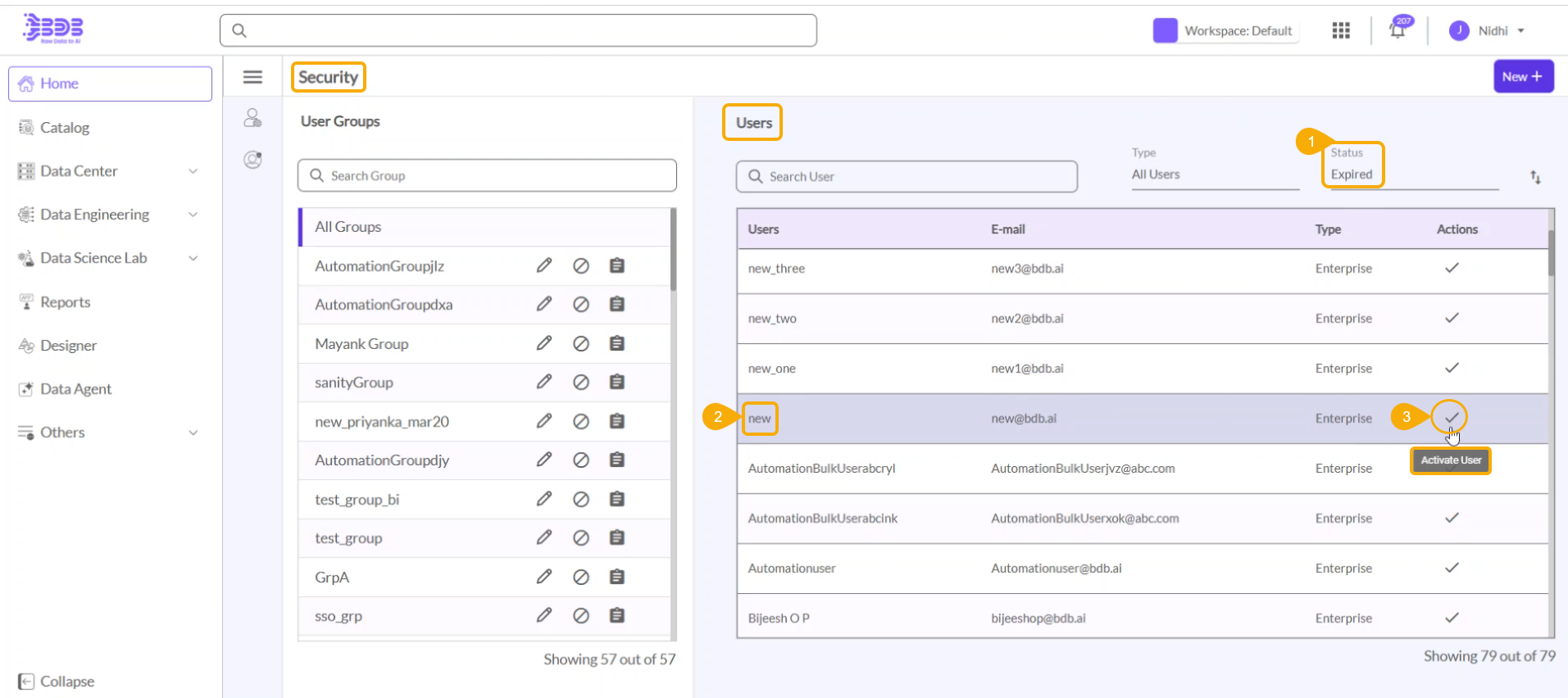This screenshot has width=1568, height=698.
Task: Click the hamburger menu icon beside Security
Action: pyautogui.click(x=252, y=77)
